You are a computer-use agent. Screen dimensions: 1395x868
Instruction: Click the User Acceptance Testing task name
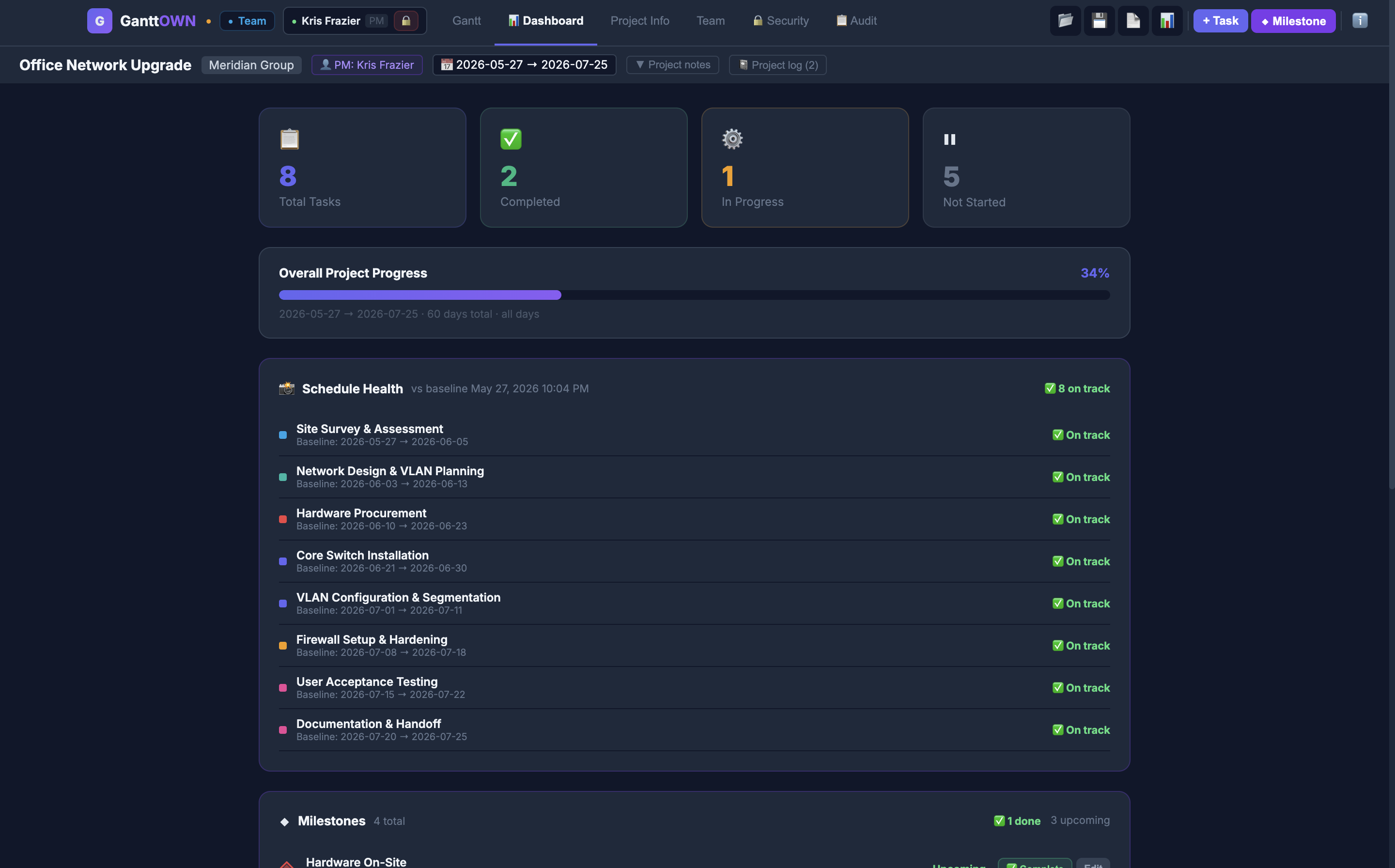[x=367, y=682]
